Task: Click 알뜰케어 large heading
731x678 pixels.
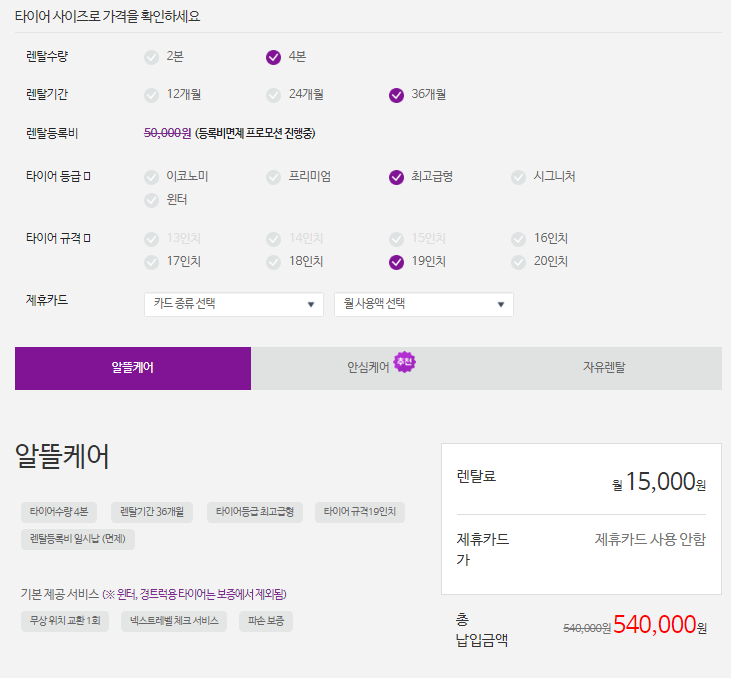Action: 62,456
